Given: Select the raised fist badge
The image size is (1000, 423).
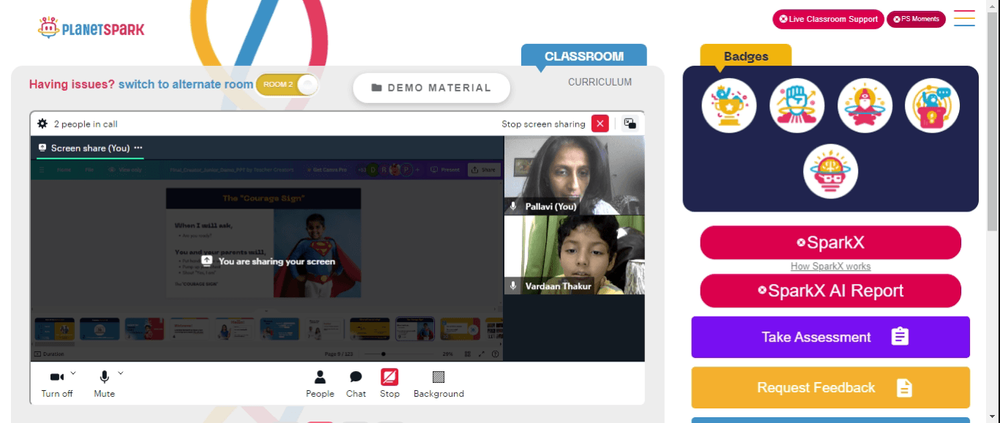Looking at the screenshot, I should coord(797,105).
